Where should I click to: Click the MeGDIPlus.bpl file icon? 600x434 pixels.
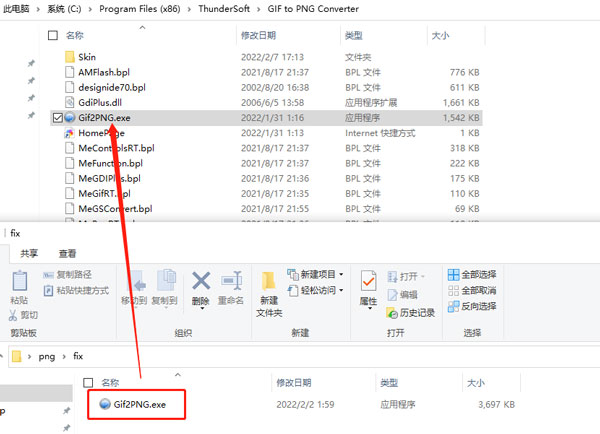coord(70,178)
